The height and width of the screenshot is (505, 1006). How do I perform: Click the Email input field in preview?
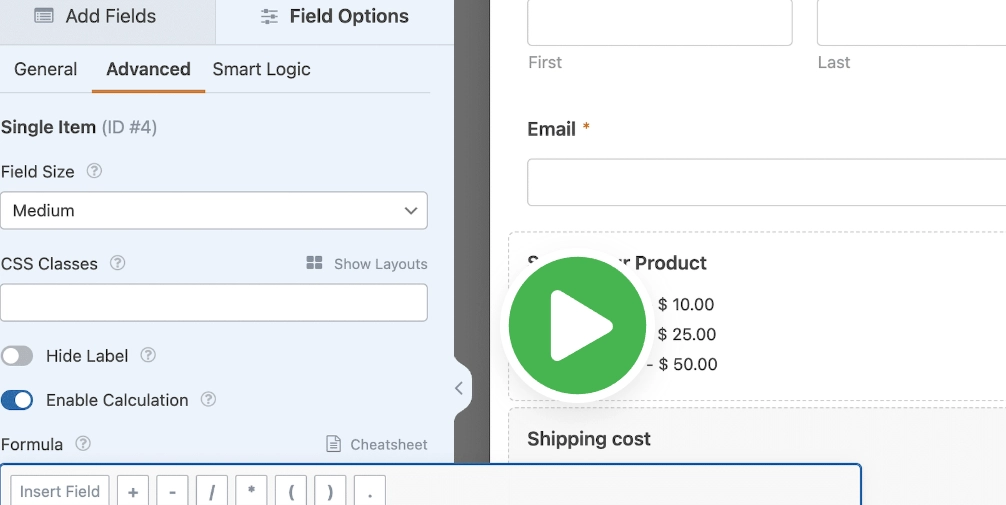[x=766, y=182]
